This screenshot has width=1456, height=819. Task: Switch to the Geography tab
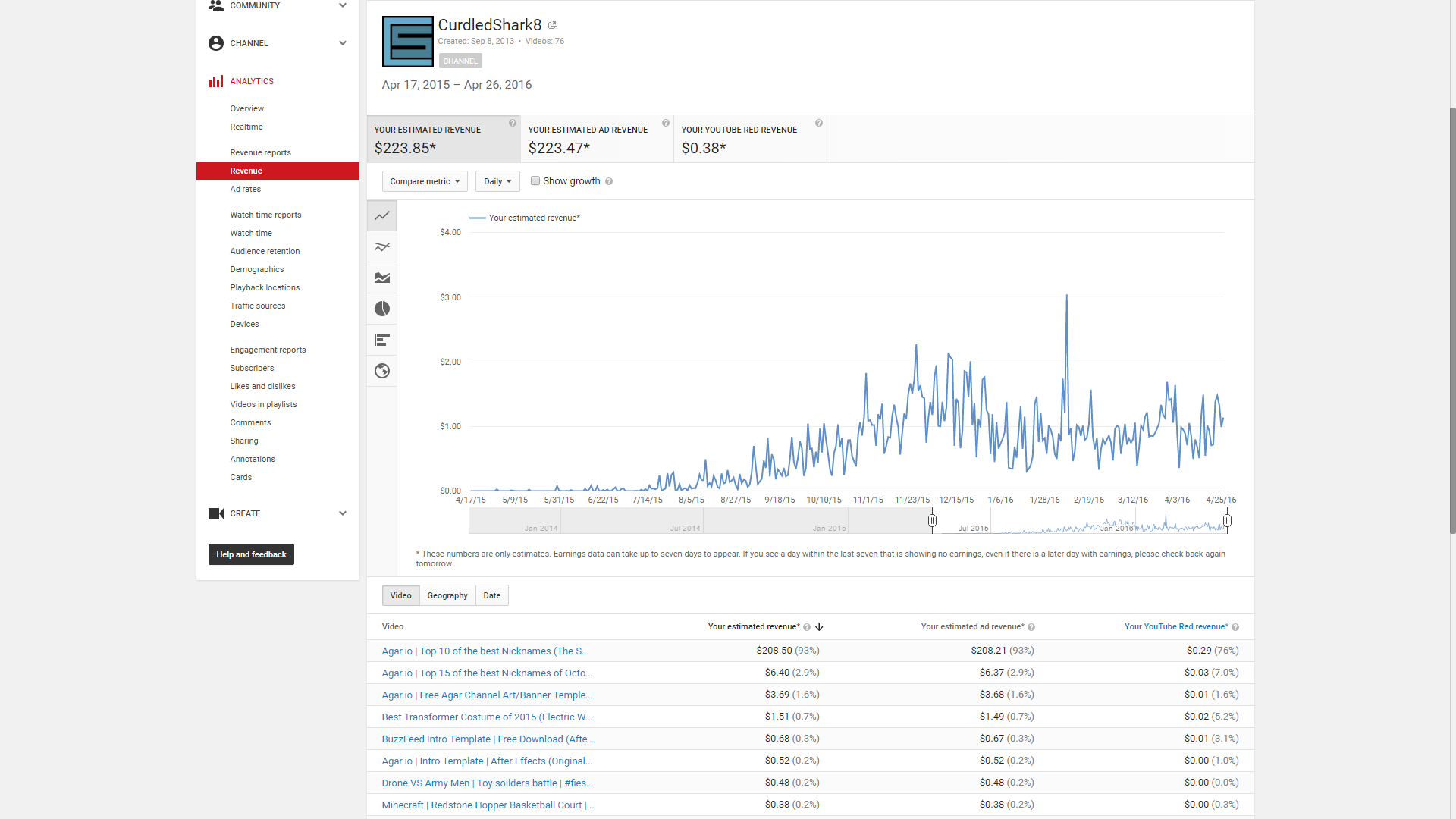tap(447, 595)
